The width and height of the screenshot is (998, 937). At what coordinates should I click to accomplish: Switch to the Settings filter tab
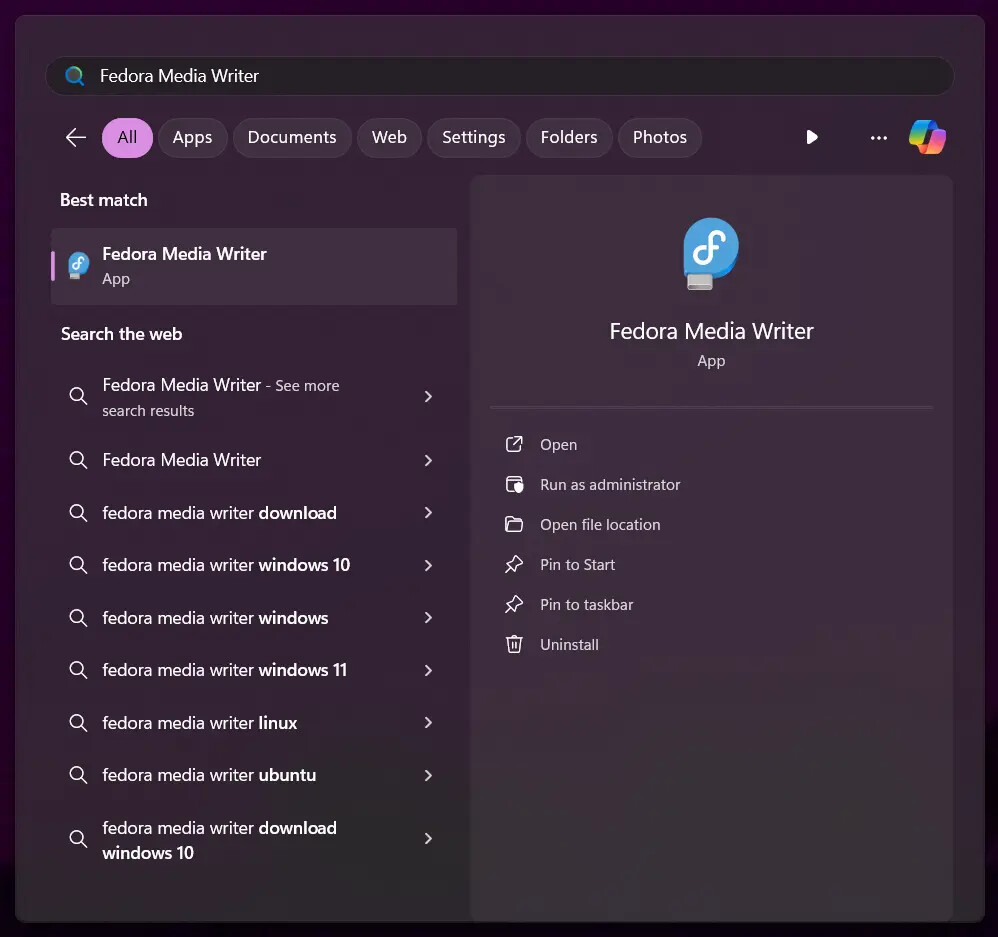(x=474, y=137)
